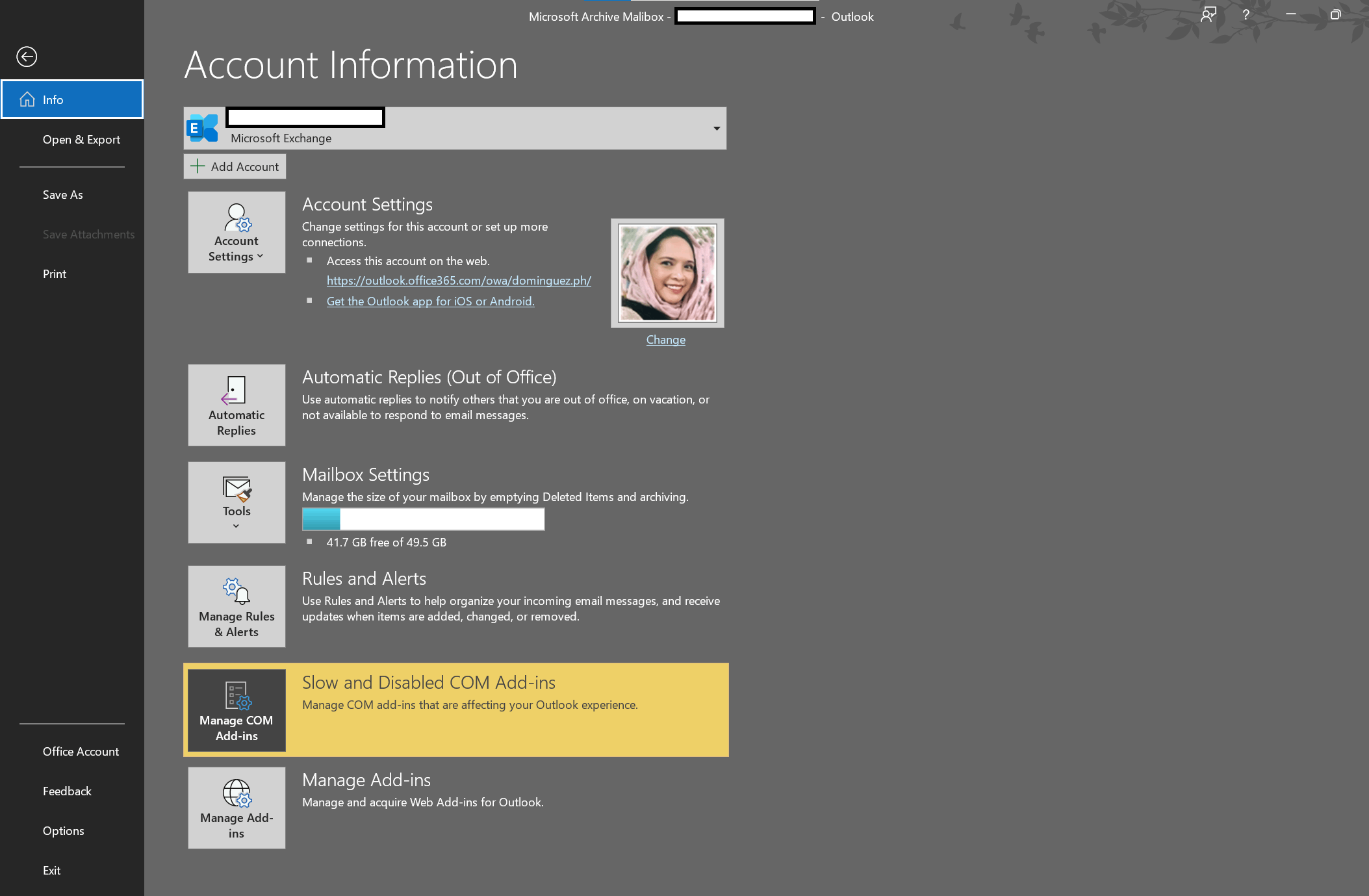
Task: Click Change link under profile photo
Action: 665,340
